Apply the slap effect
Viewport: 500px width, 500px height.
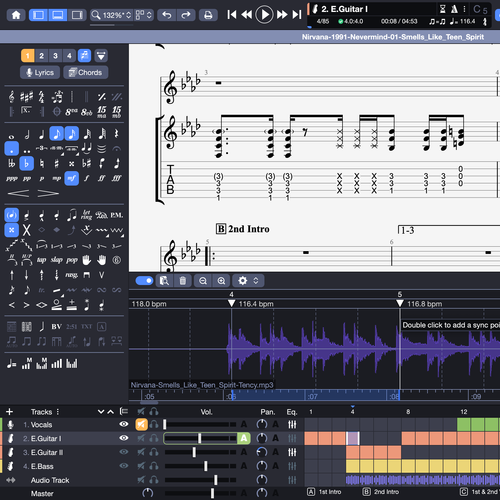(56, 260)
